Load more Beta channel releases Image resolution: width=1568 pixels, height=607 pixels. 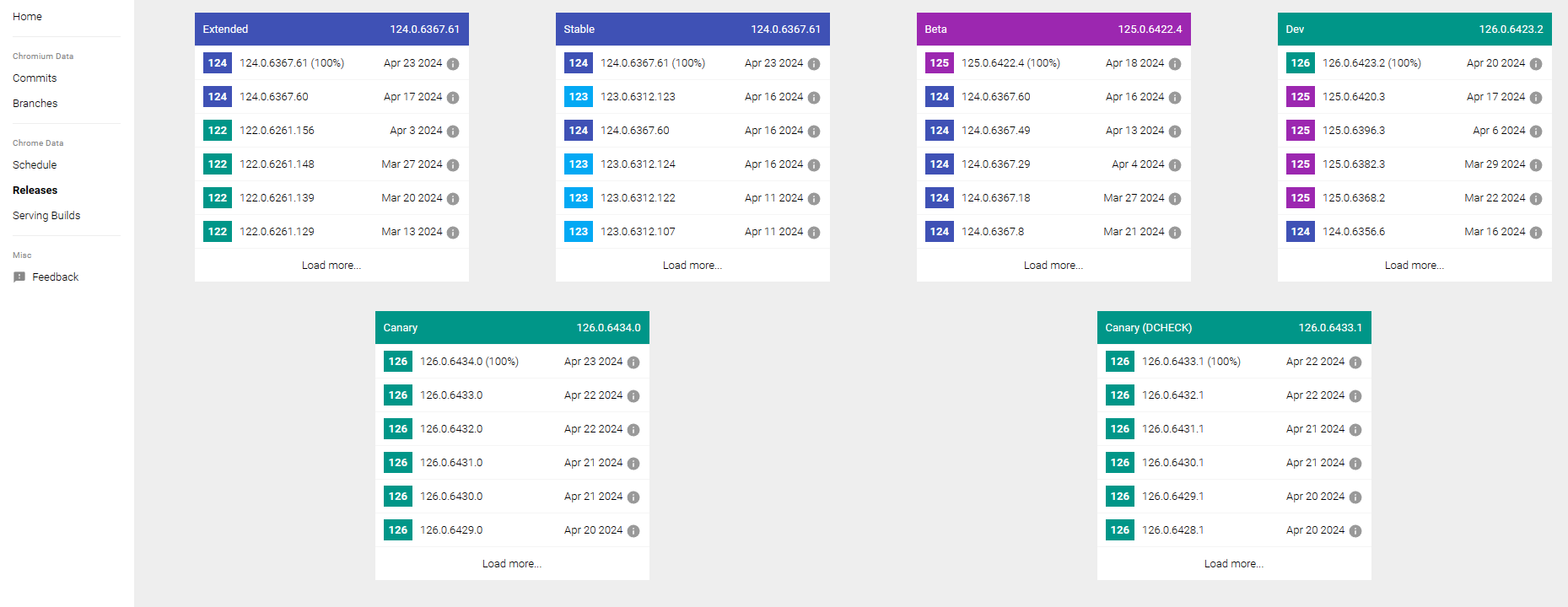coord(1053,266)
